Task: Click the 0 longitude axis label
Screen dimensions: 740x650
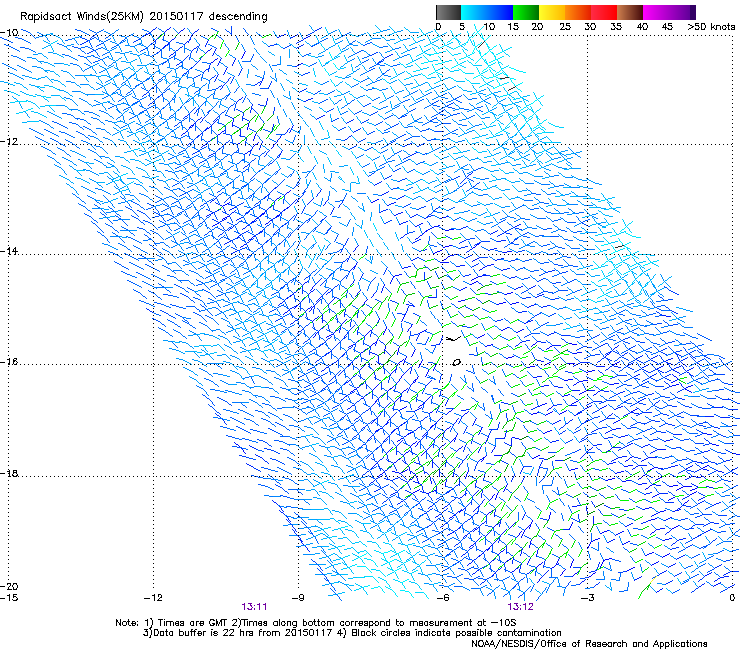Action: tap(732, 598)
